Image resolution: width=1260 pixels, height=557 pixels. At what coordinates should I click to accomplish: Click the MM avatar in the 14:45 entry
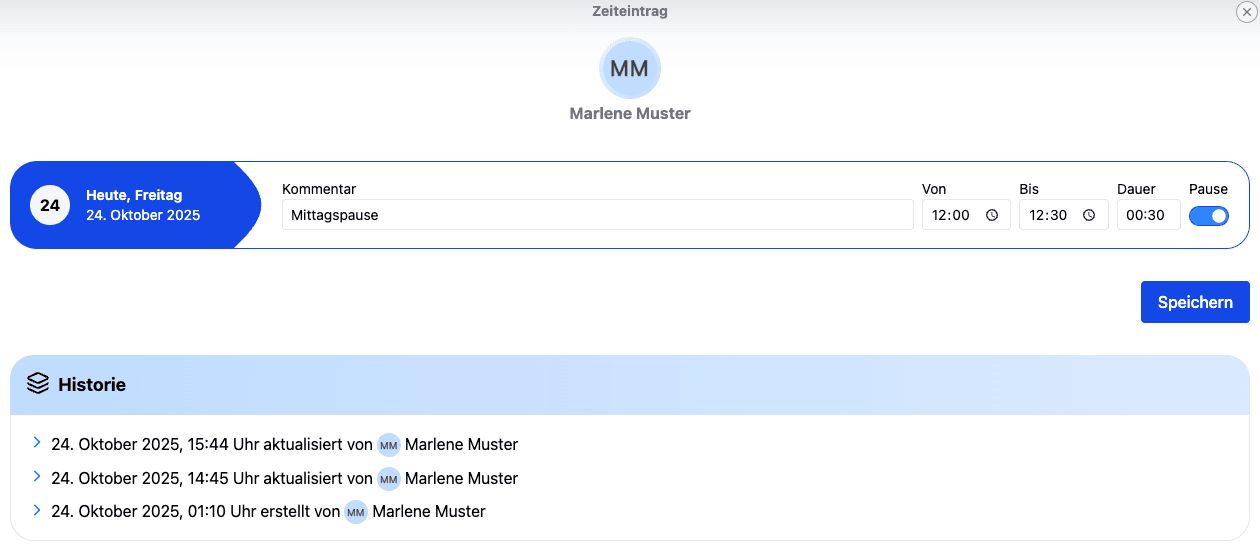pyautogui.click(x=389, y=479)
